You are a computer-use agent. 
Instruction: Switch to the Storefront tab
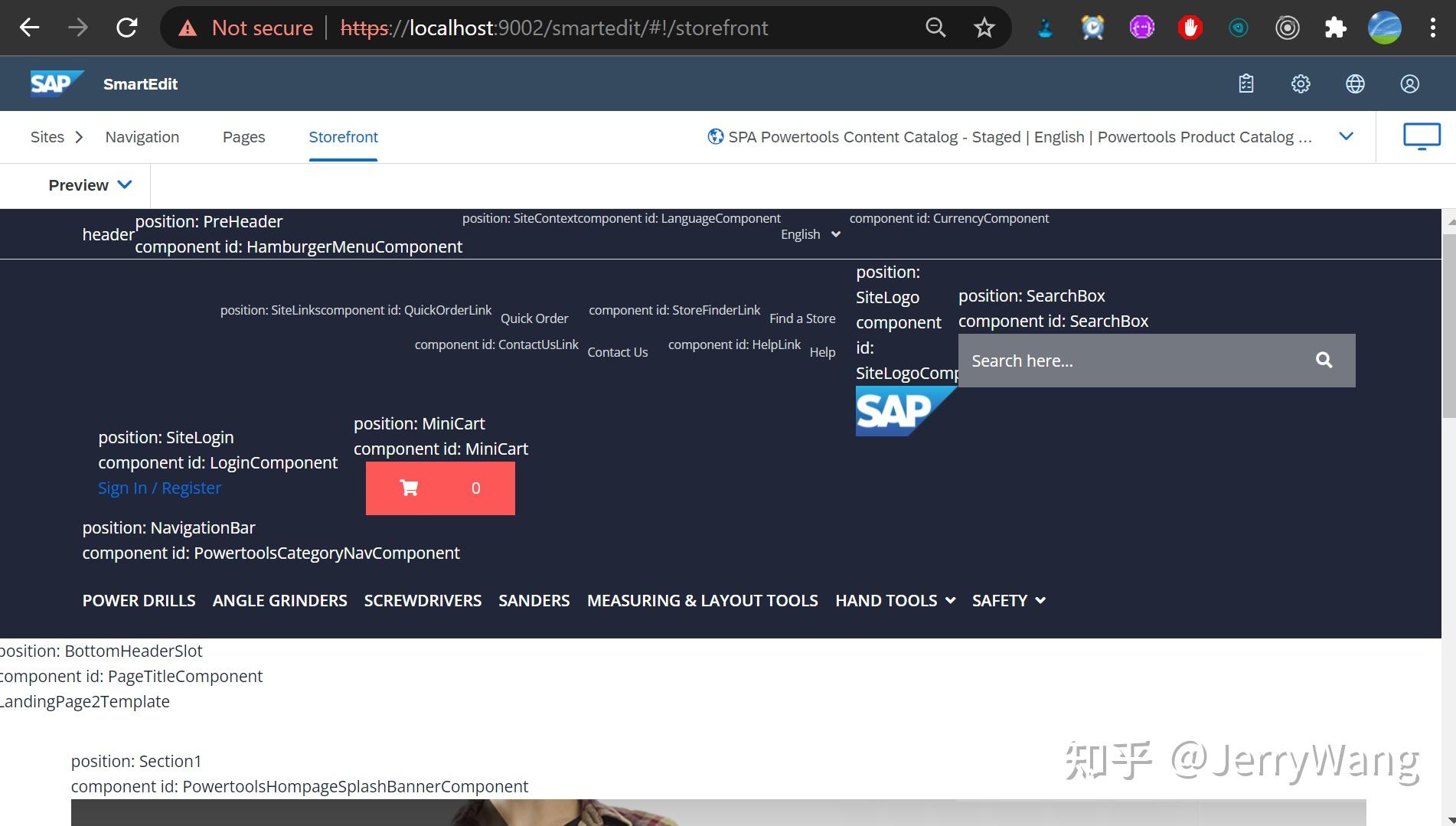coord(343,137)
